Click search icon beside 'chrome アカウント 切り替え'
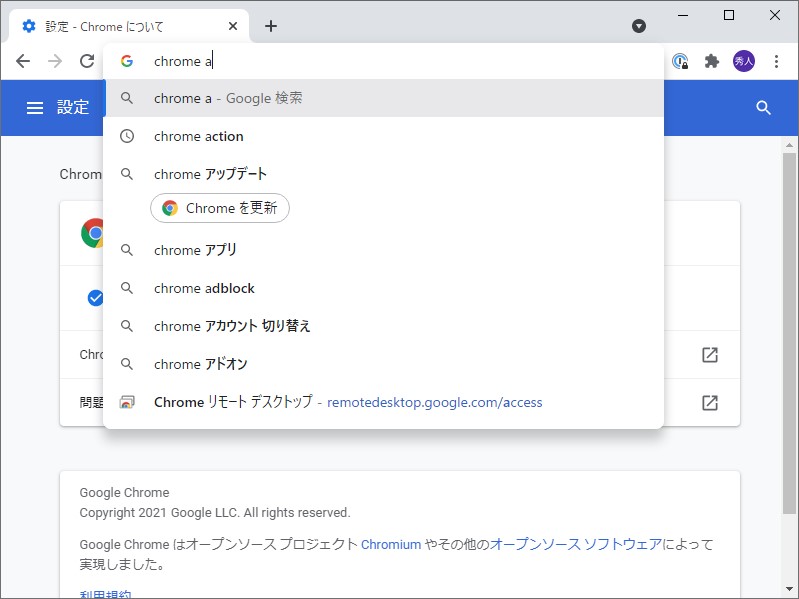Image resolution: width=799 pixels, height=599 pixels. coord(127,326)
